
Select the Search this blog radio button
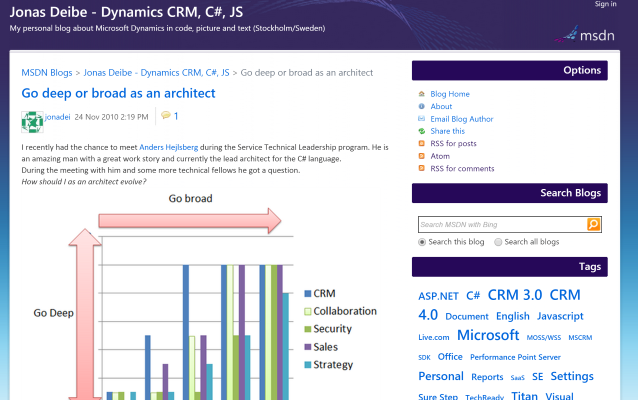[x=422, y=242]
